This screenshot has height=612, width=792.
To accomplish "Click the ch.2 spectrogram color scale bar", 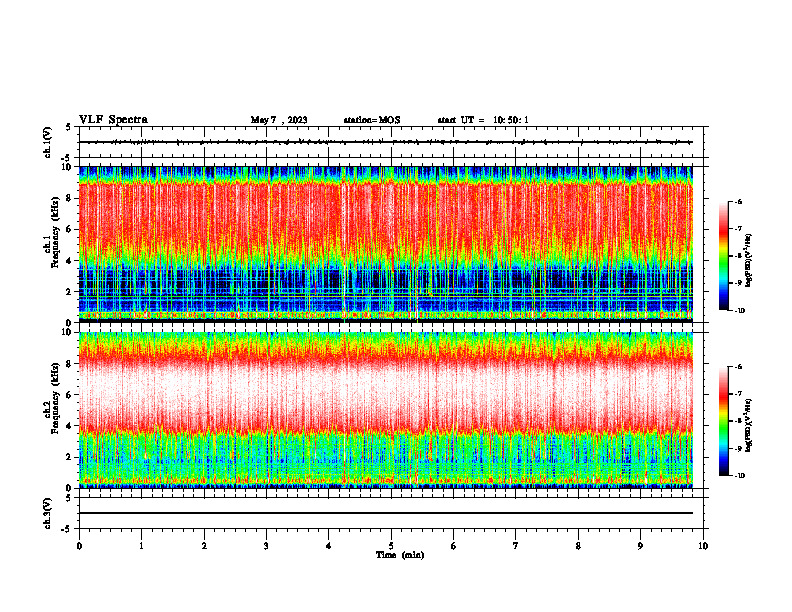I will pyautogui.click(x=724, y=421).
